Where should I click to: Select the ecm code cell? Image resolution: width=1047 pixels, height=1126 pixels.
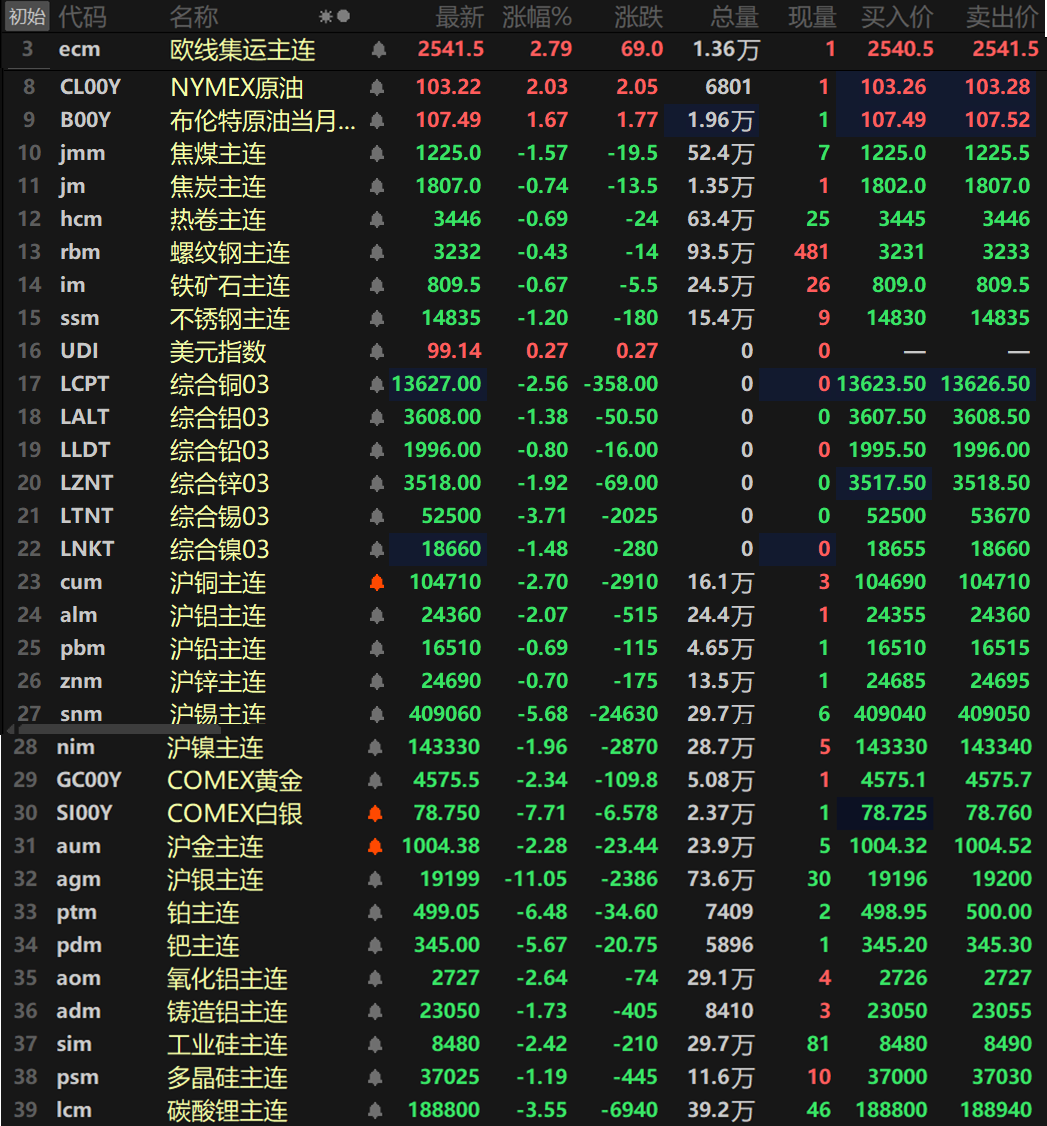click(x=79, y=50)
